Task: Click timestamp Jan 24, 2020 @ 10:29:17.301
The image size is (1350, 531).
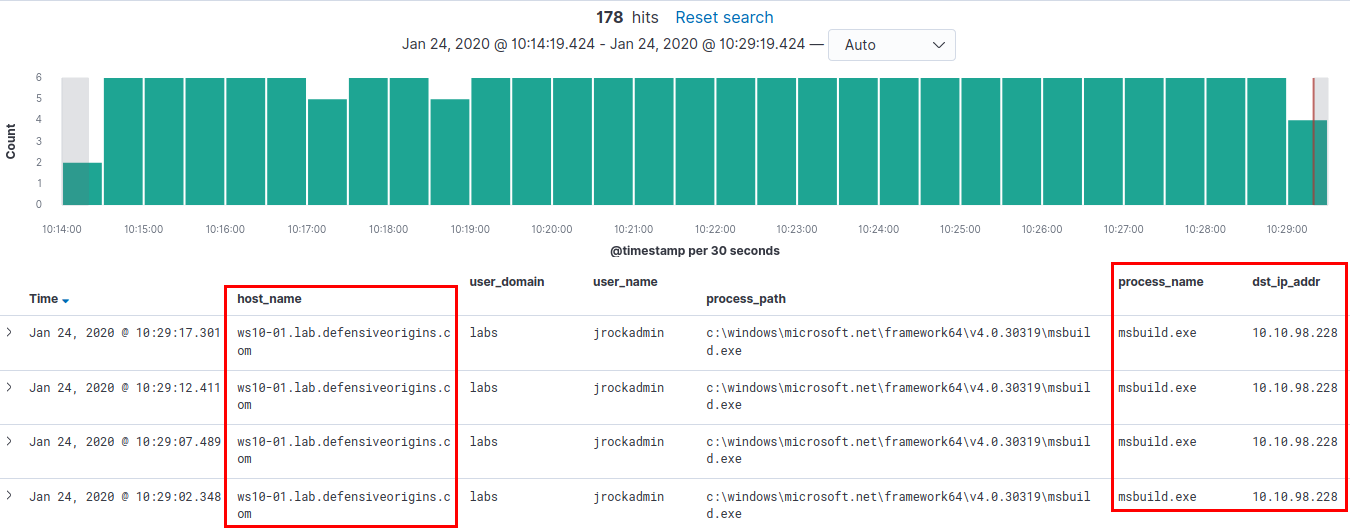Action: point(125,332)
